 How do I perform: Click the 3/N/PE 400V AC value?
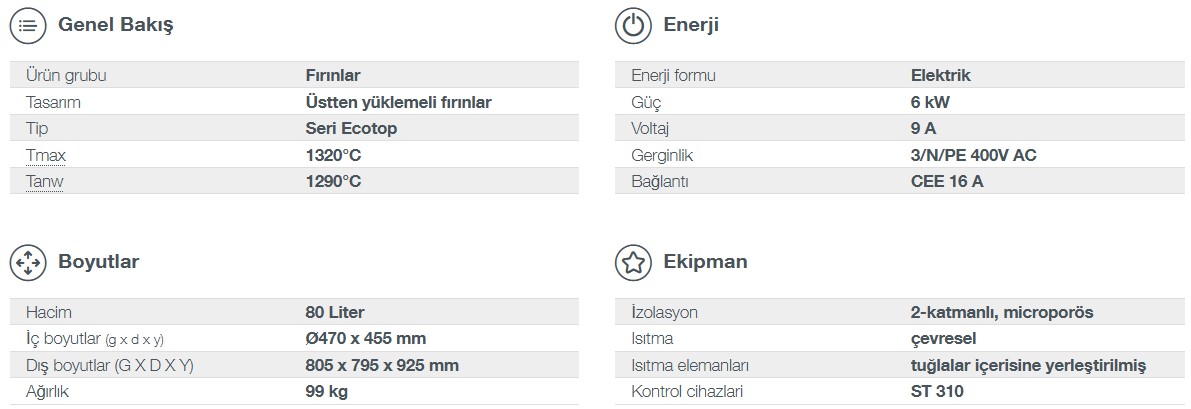(x=973, y=156)
